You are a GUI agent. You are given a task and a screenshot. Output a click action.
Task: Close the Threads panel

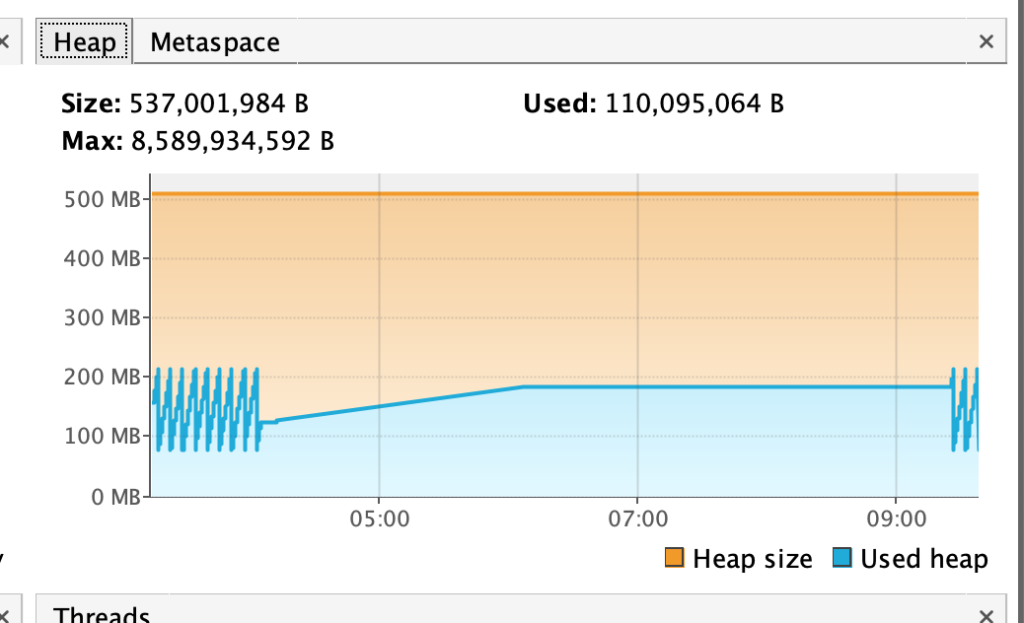[986, 615]
